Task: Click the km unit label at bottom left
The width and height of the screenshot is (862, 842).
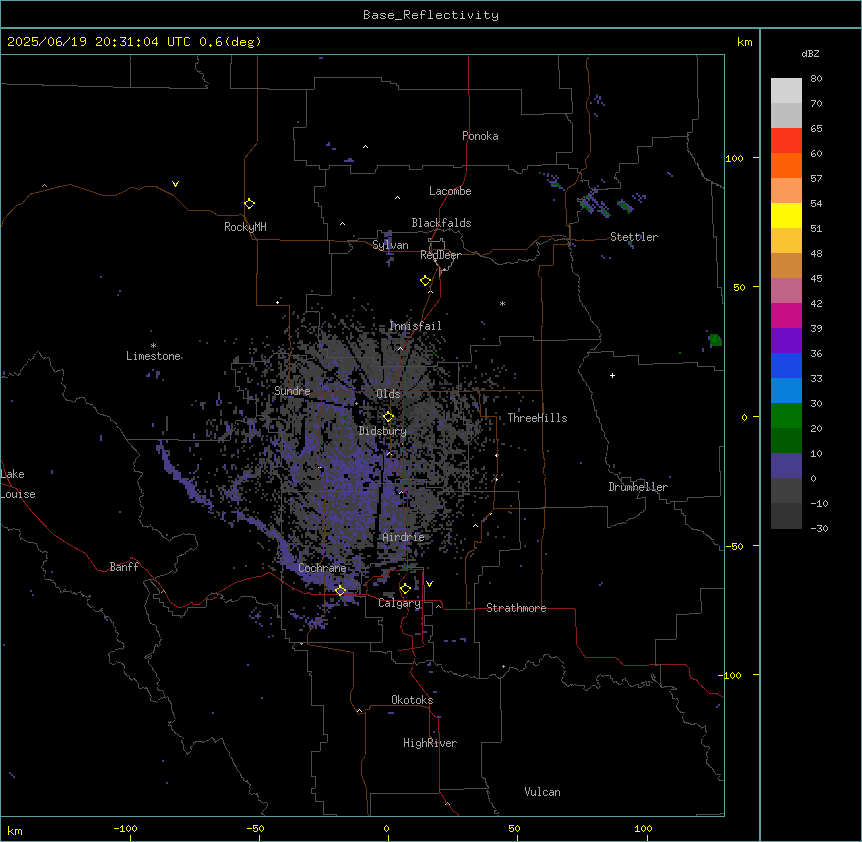Action: 15,830
